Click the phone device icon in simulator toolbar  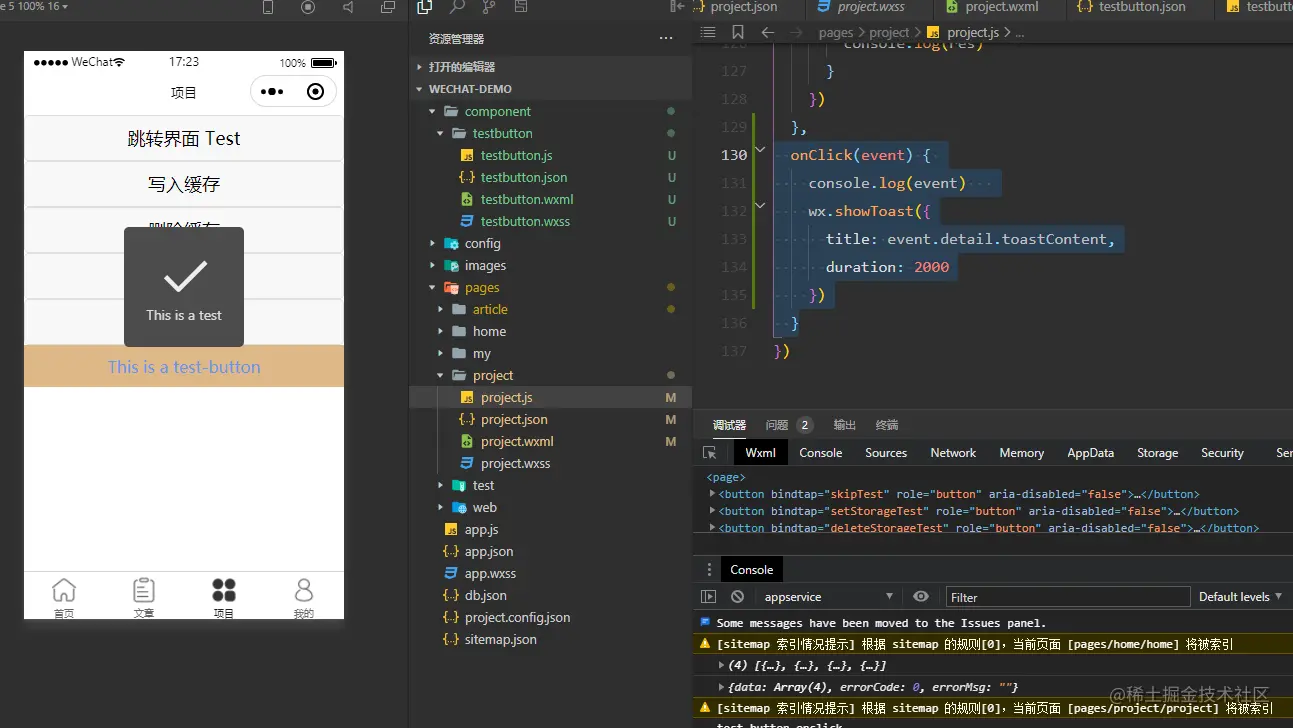point(268,7)
